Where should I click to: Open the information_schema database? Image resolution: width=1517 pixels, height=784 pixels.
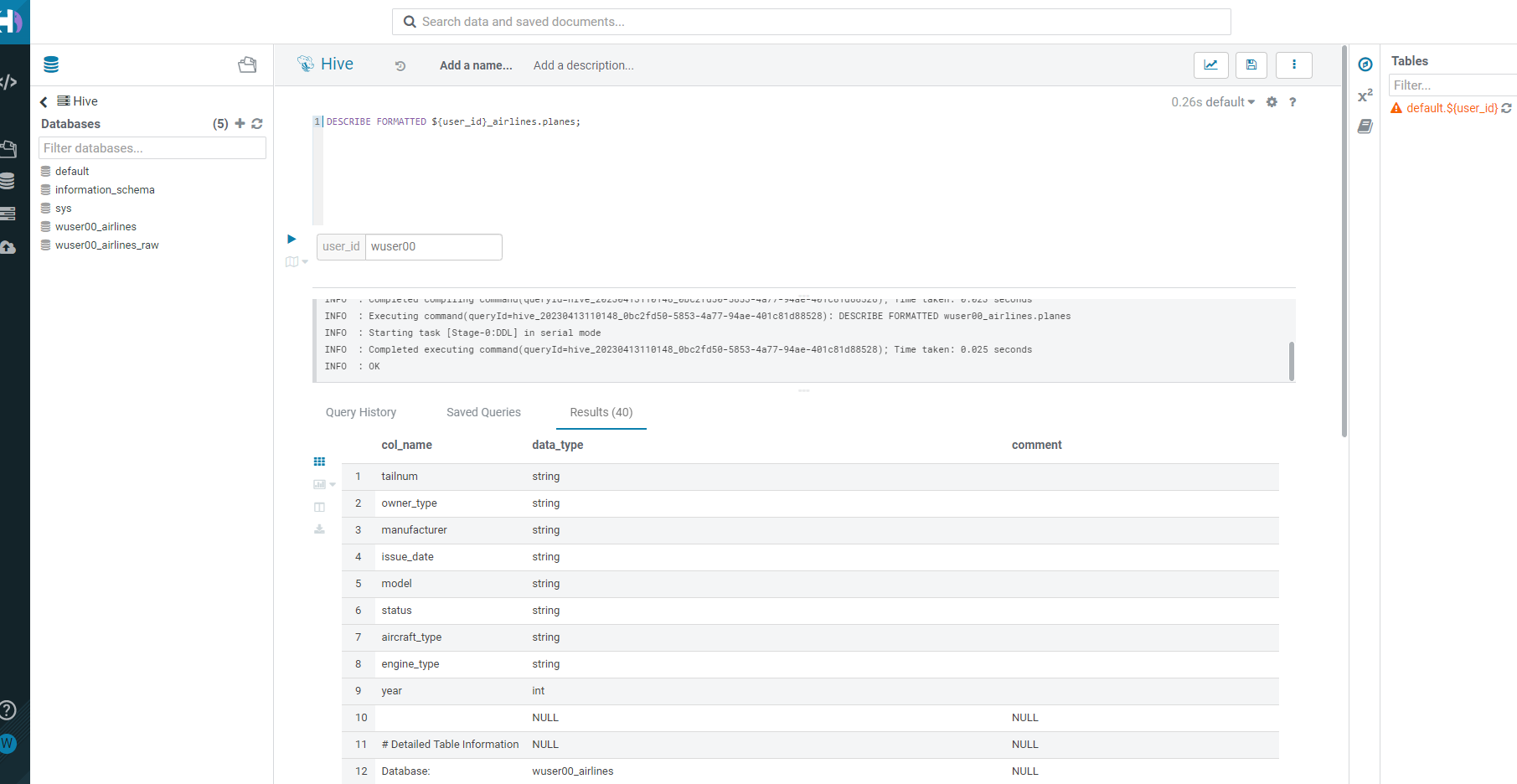point(105,190)
